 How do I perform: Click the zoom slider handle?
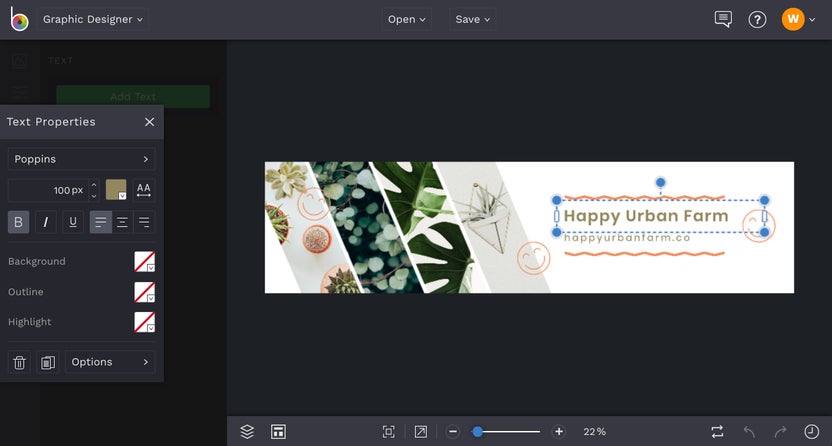478,432
